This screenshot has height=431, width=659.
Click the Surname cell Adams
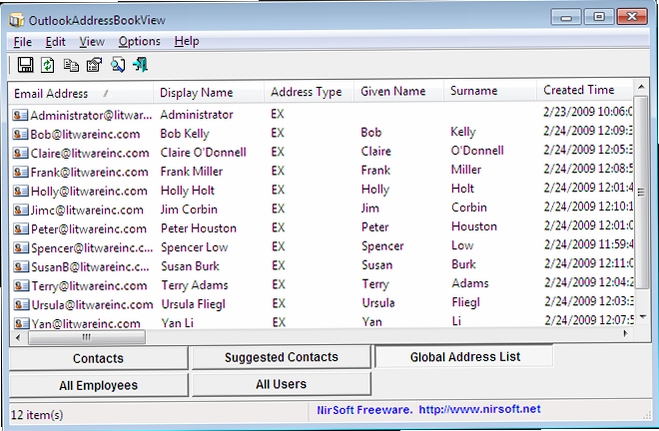pyautogui.click(x=470, y=283)
